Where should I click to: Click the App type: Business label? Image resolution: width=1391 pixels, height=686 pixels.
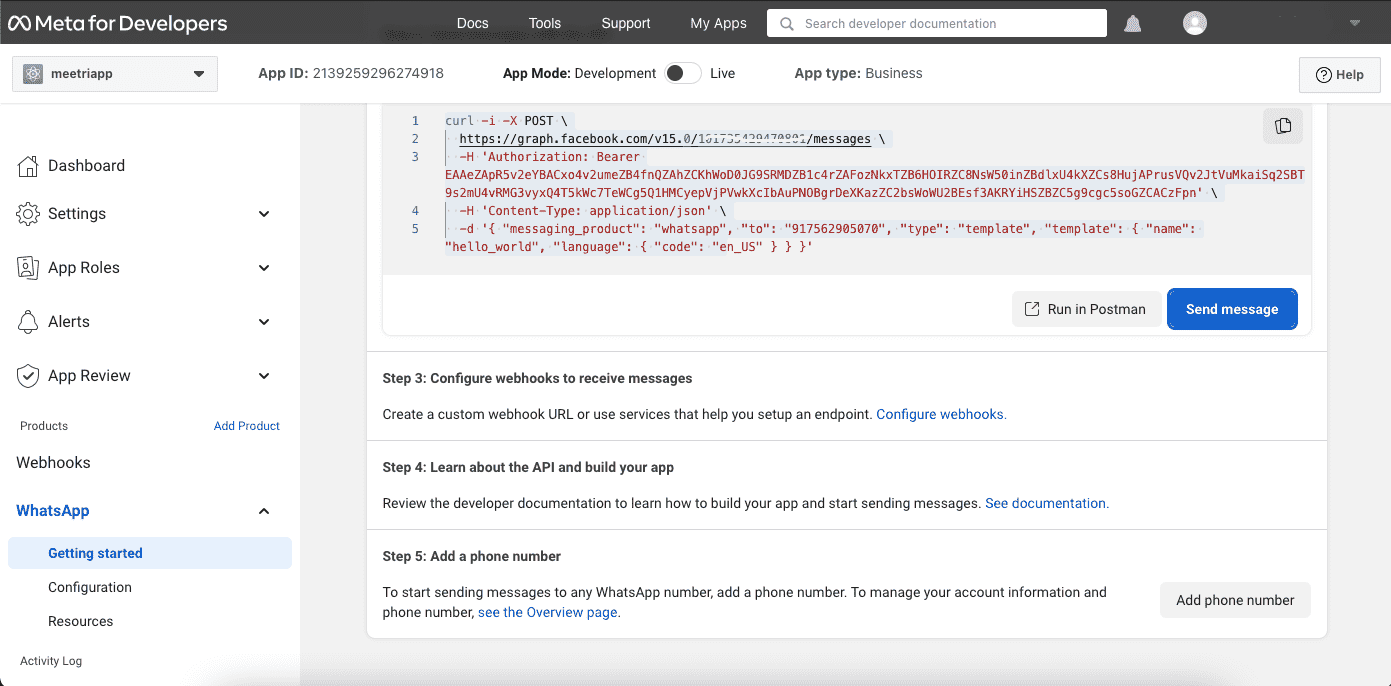858,73
